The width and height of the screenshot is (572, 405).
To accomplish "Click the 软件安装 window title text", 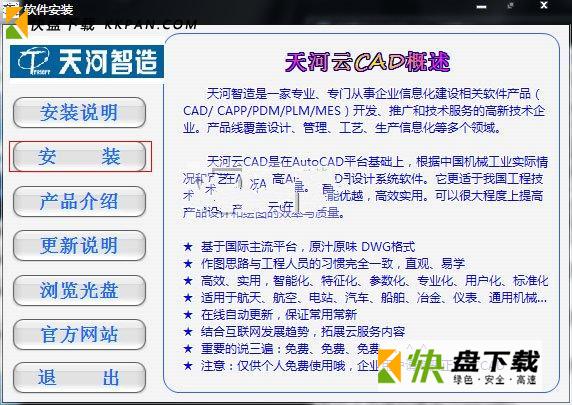I will point(49,9).
